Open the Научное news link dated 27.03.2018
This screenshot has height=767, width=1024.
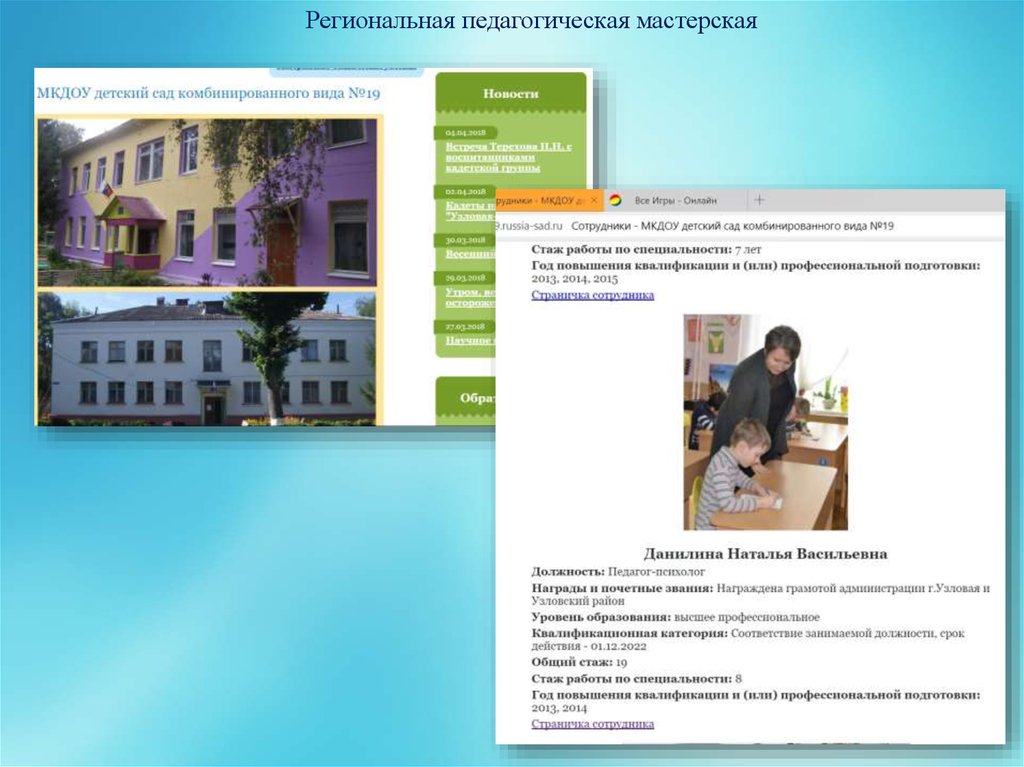point(470,340)
